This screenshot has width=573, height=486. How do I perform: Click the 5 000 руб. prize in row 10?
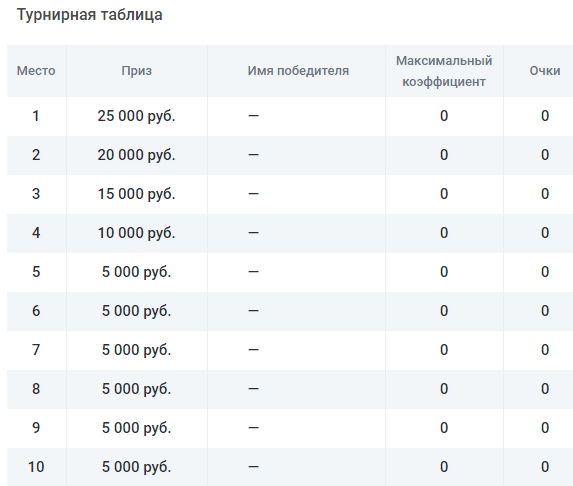tap(136, 467)
